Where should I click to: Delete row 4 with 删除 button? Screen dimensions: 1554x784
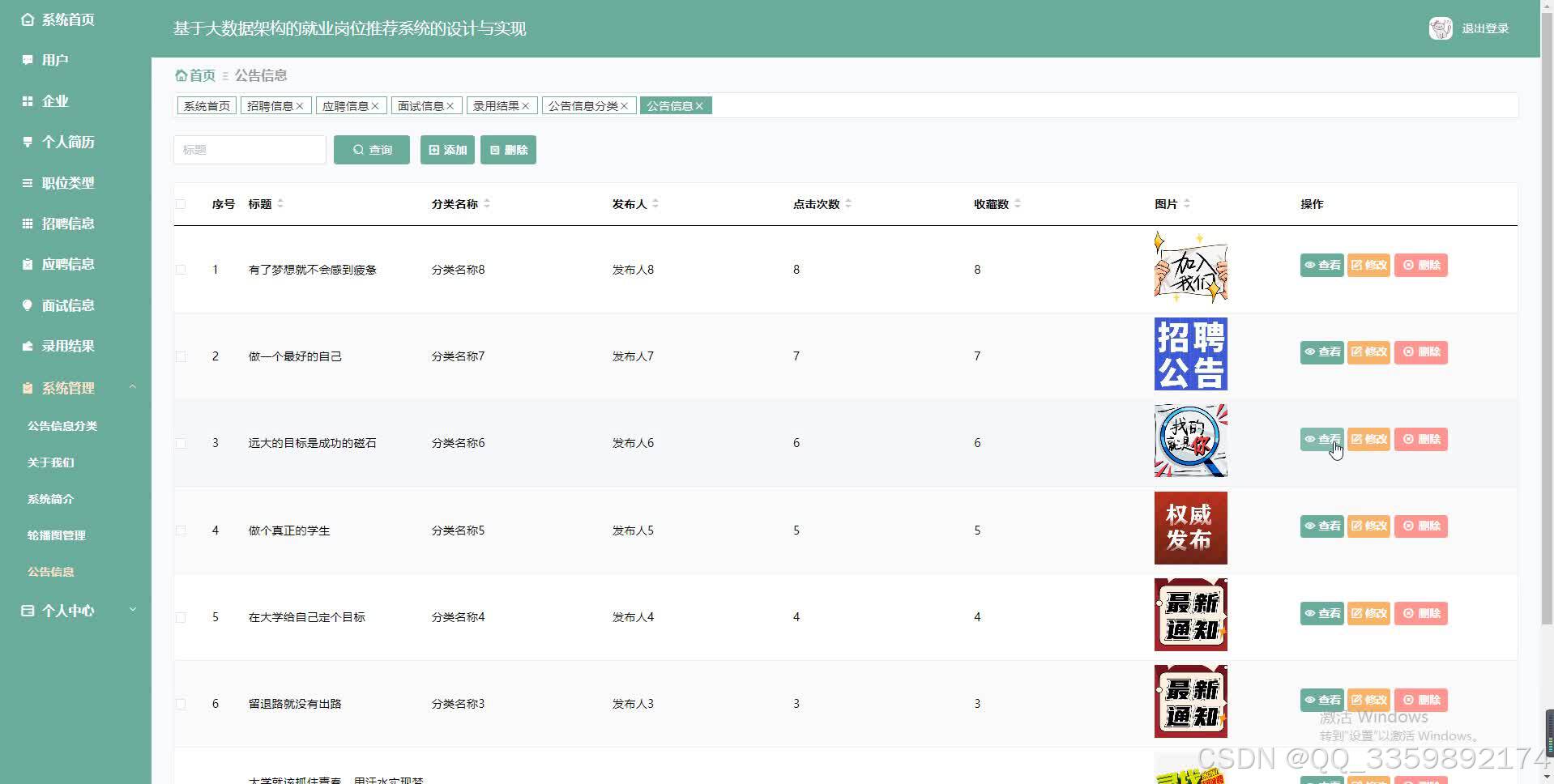1421,526
